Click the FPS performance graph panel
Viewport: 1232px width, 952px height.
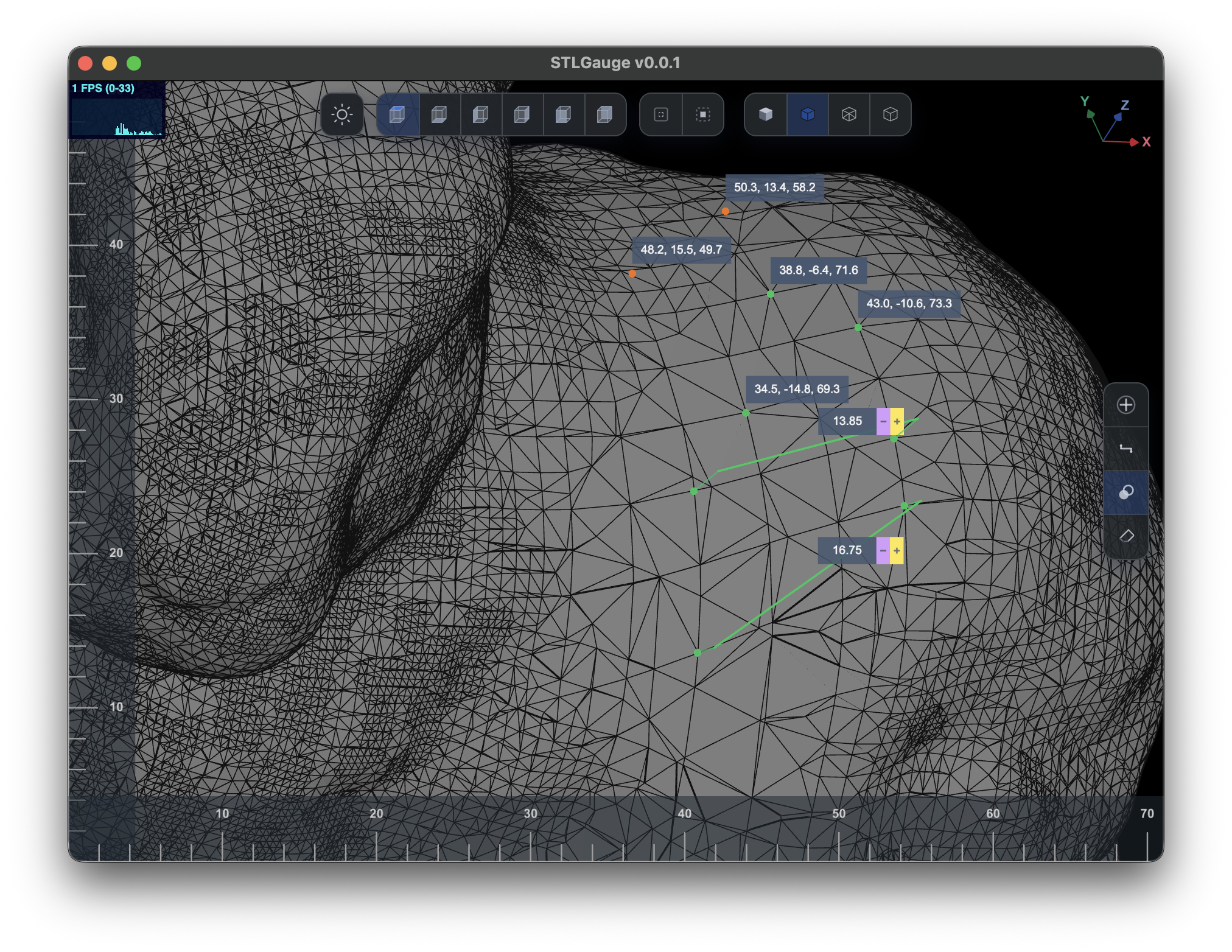tap(117, 110)
